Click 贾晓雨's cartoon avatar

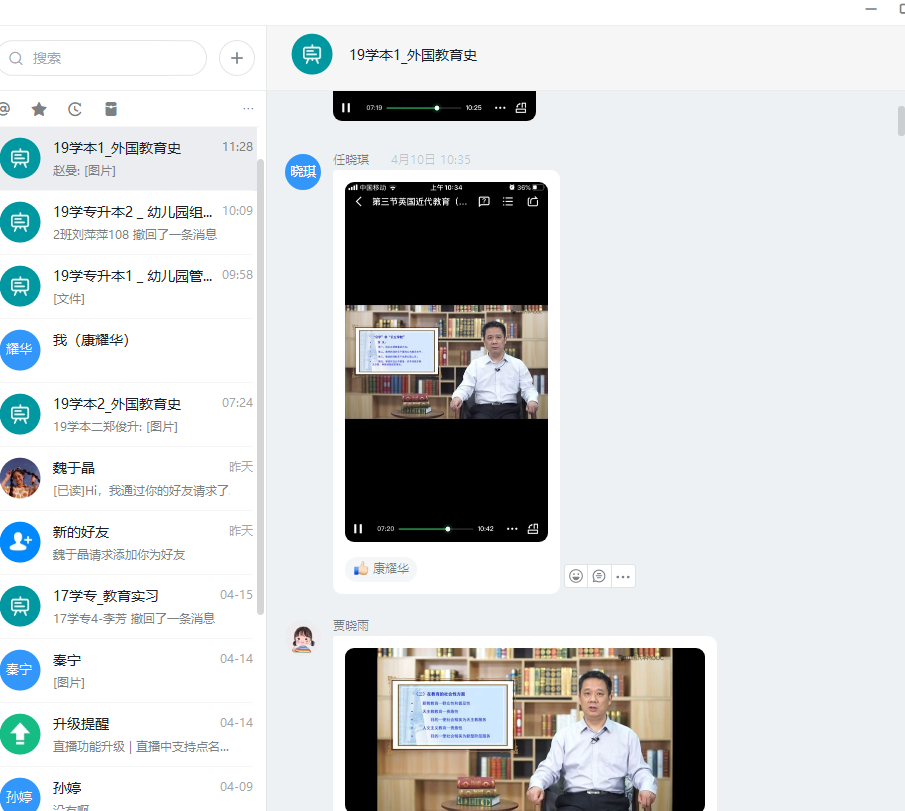pyautogui.click(x=303, y=637)
